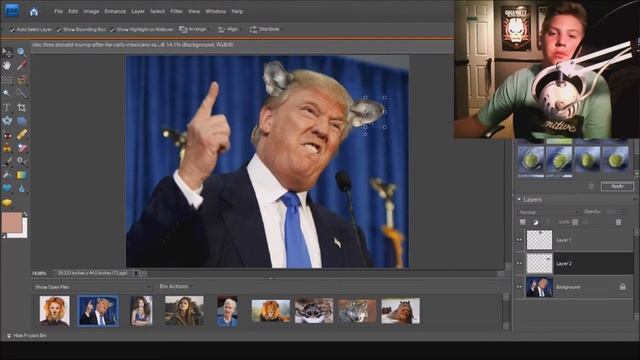Open the Layer menu

[138, 11]
